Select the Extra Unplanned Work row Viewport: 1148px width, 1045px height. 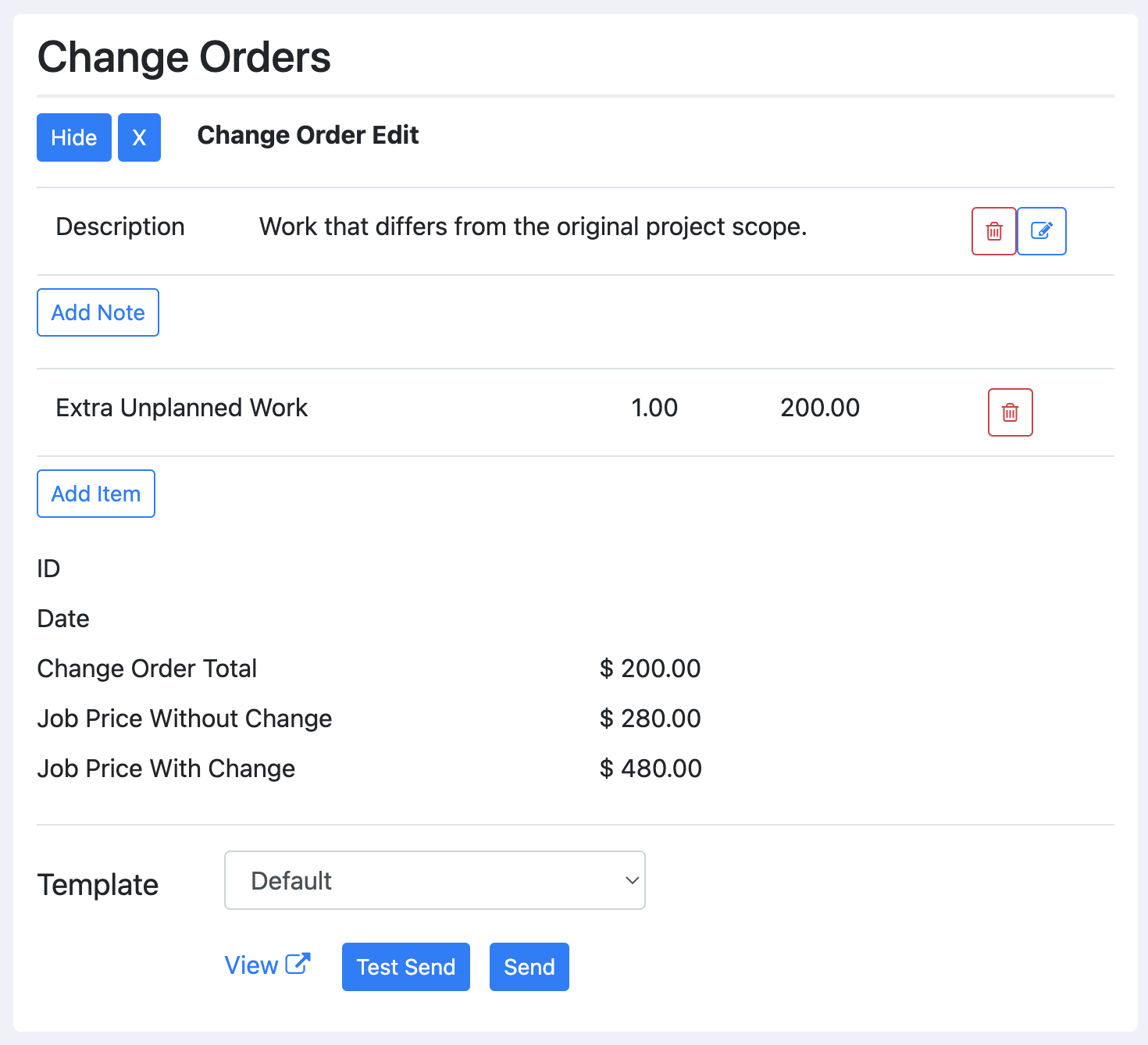182,407
